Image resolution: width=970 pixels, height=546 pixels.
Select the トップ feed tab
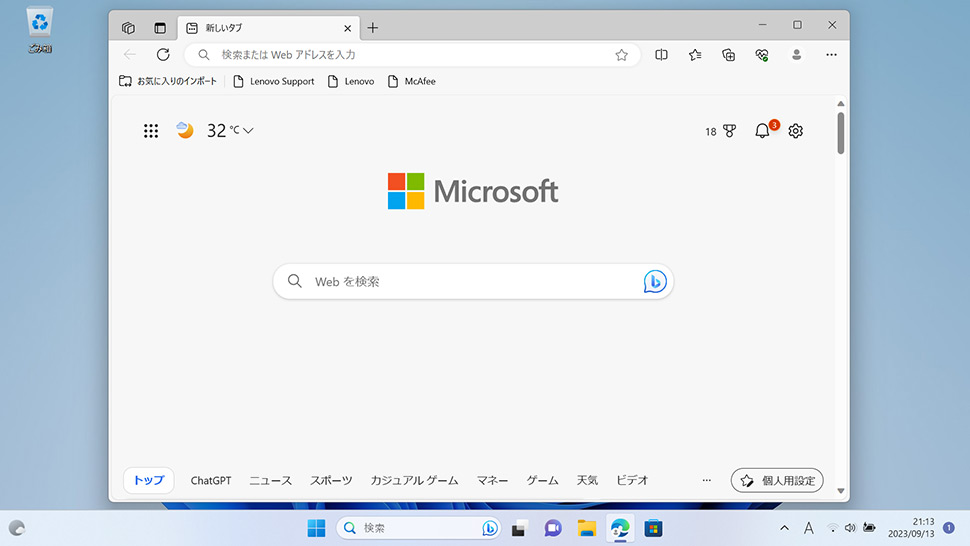(x=148, y=480)
